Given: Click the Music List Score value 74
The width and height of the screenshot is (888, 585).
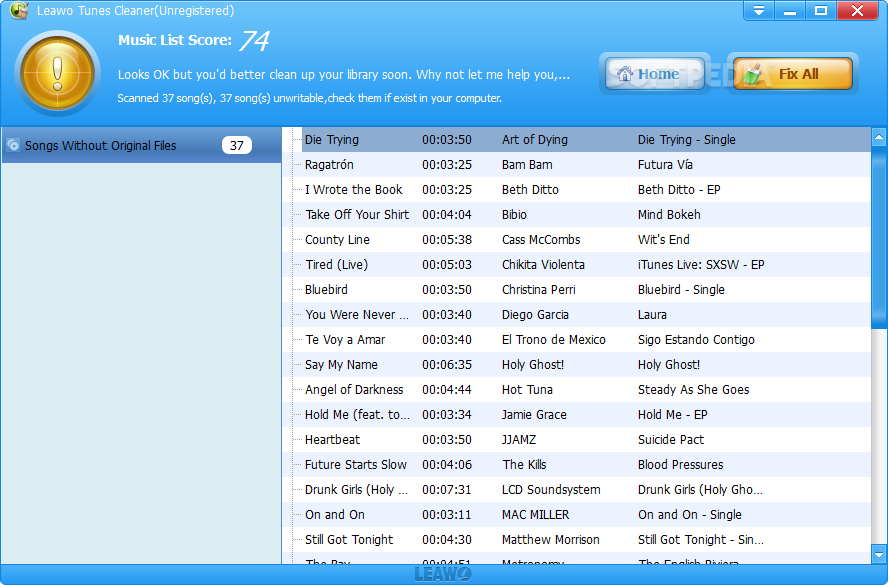Looking at the screenshot, I should [x=255, y=40].
